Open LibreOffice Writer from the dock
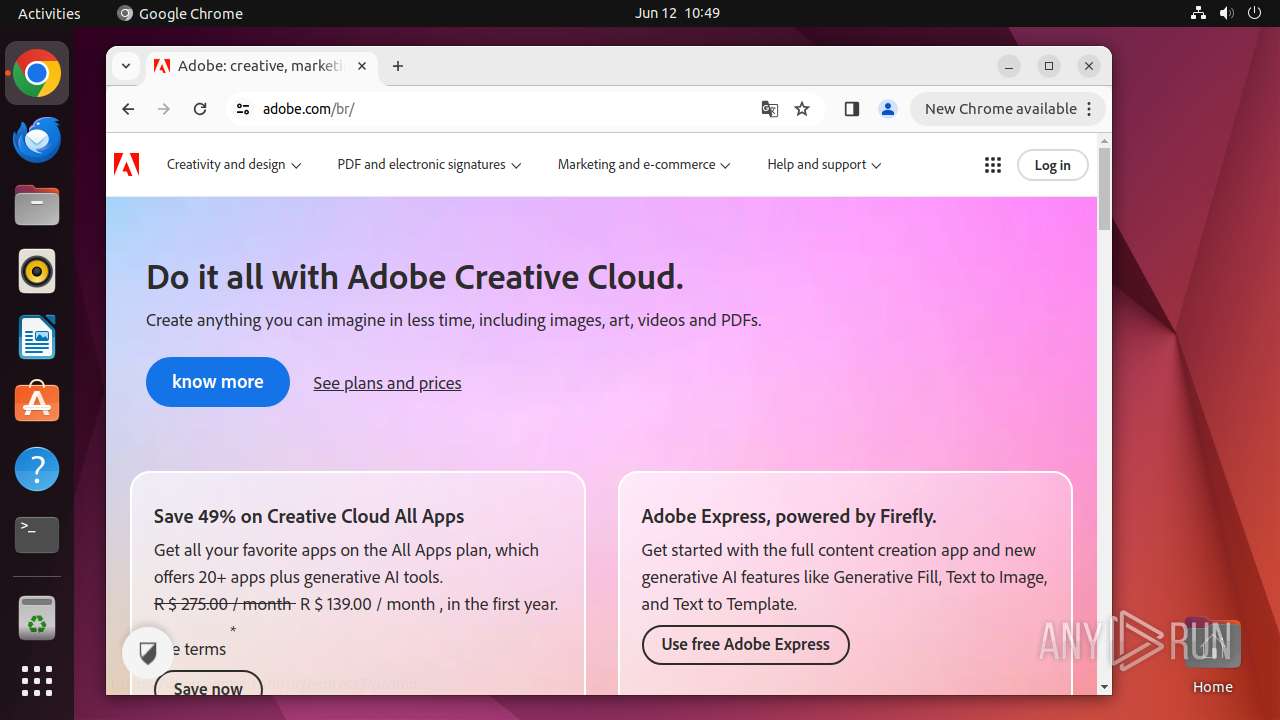 tap(37, 337)
